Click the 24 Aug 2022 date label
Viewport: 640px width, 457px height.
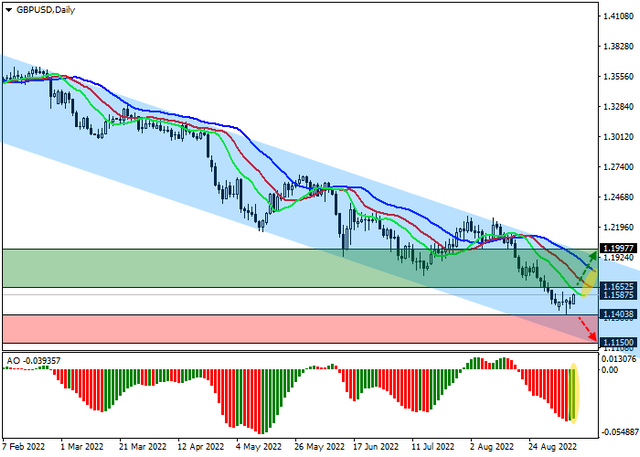(x=553, y=447)
